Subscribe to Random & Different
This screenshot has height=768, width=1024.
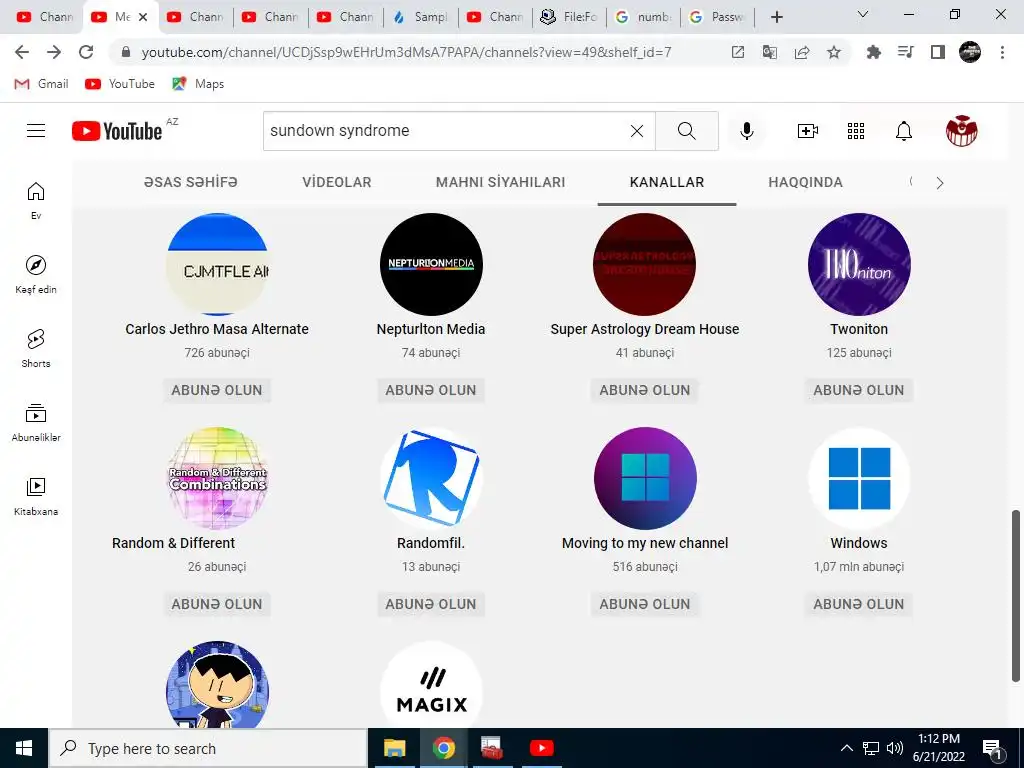(x=217, y=604)
